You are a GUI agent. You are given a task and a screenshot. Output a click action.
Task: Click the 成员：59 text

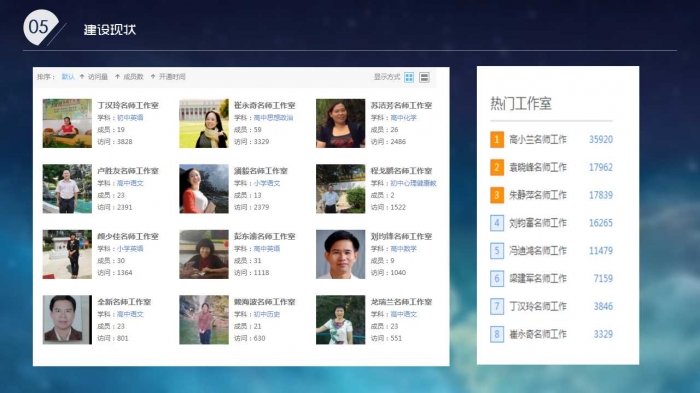[247, 130]
